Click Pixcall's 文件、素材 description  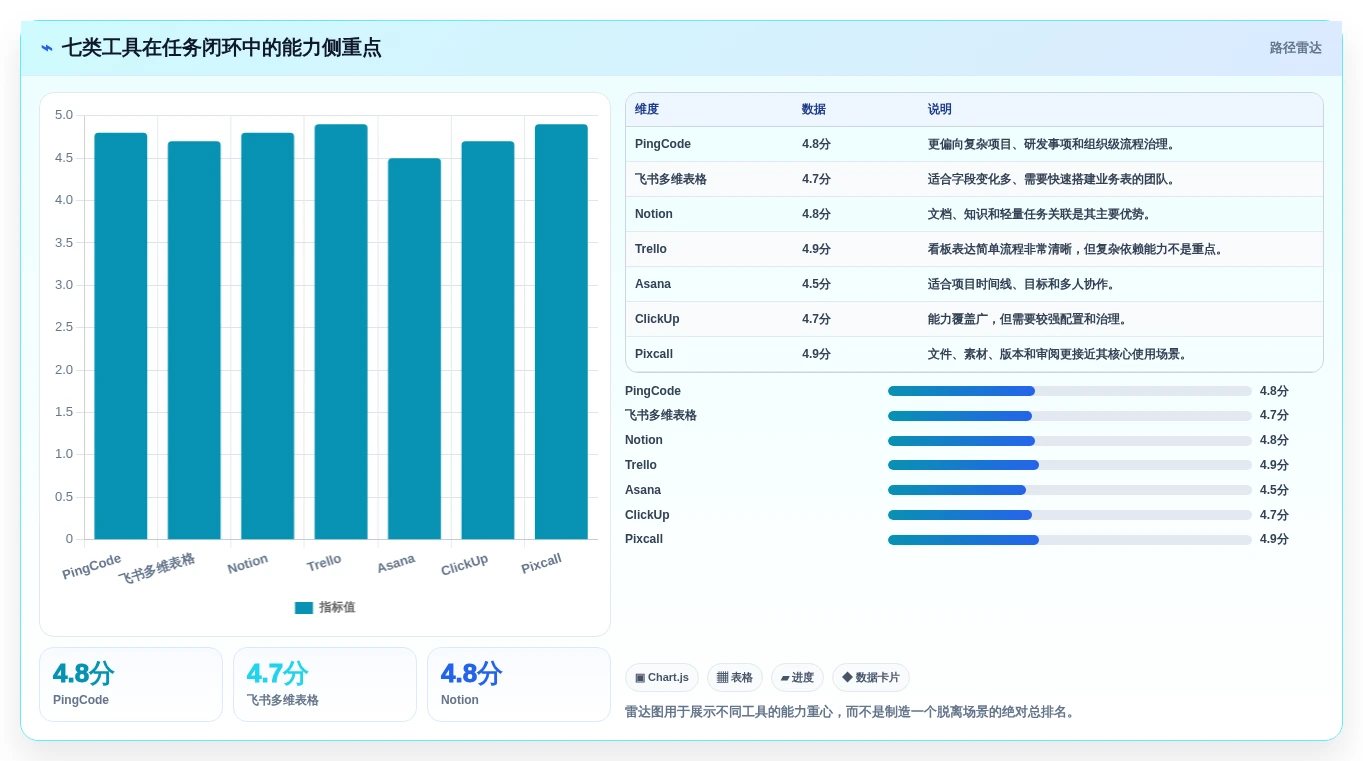click(1058, 354)
